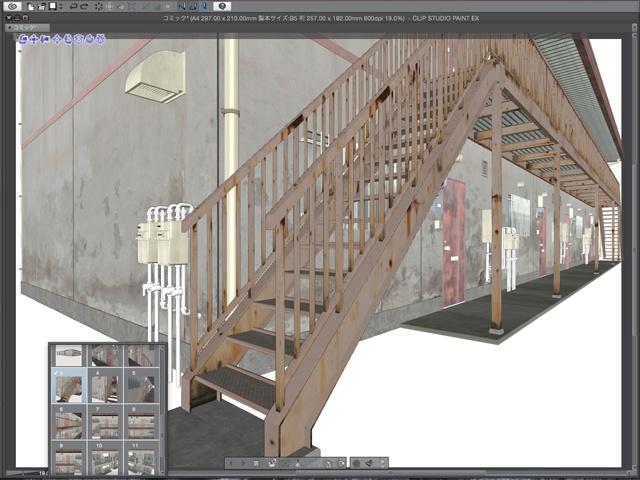Click the Open file folder icon
The height and width of the screenshot is (480, 640).
pyautogui.click(x=42, y=7)
